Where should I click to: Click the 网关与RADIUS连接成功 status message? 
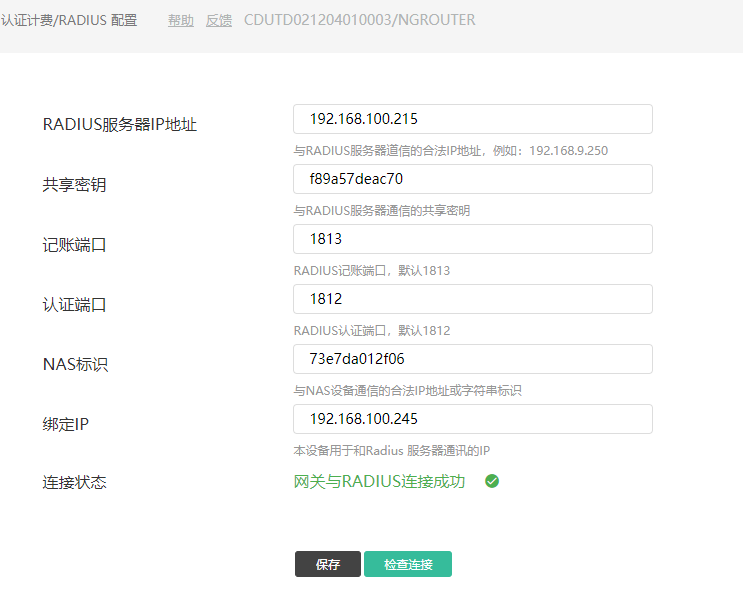(x=379, y=481)
